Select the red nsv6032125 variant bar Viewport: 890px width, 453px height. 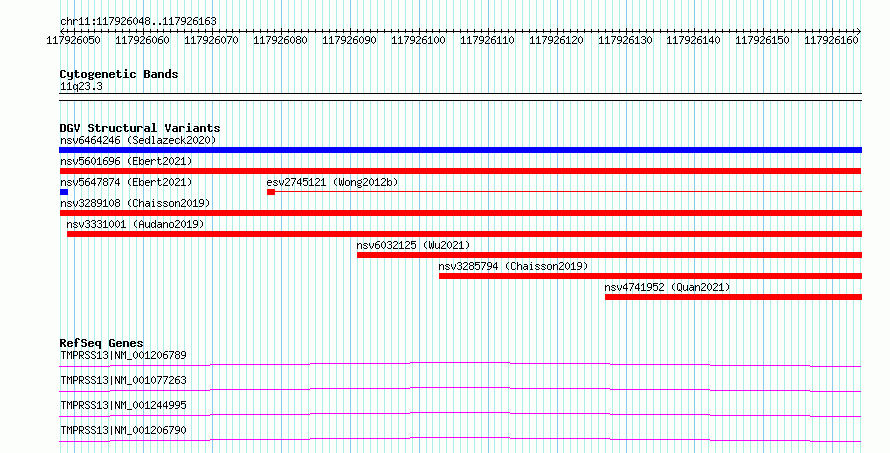[x=609, y=255]
